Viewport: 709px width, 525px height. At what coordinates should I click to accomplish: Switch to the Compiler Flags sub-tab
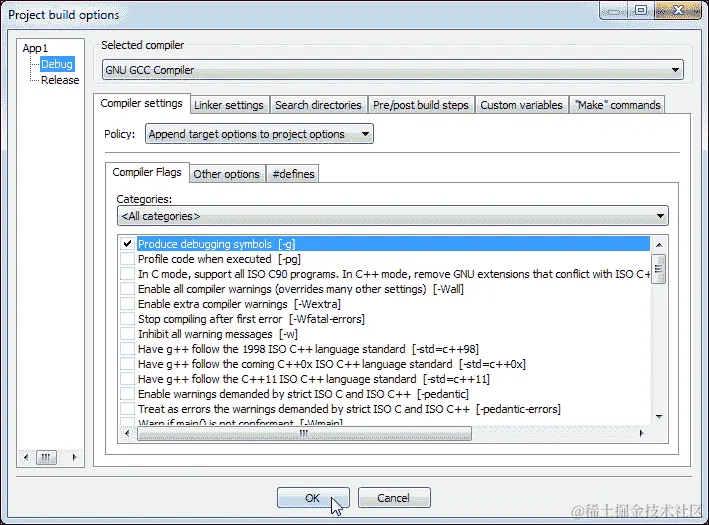coord(147,172)
